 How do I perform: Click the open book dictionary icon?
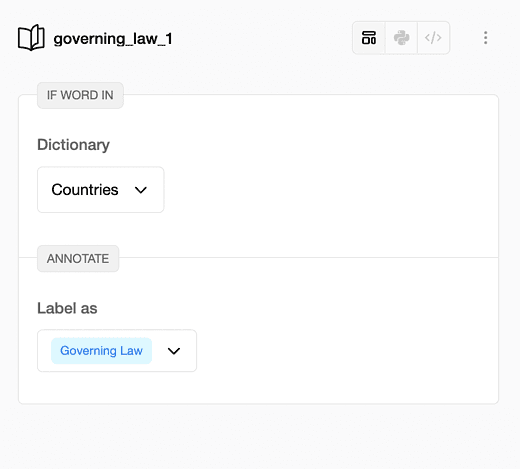tap(31, 38)
